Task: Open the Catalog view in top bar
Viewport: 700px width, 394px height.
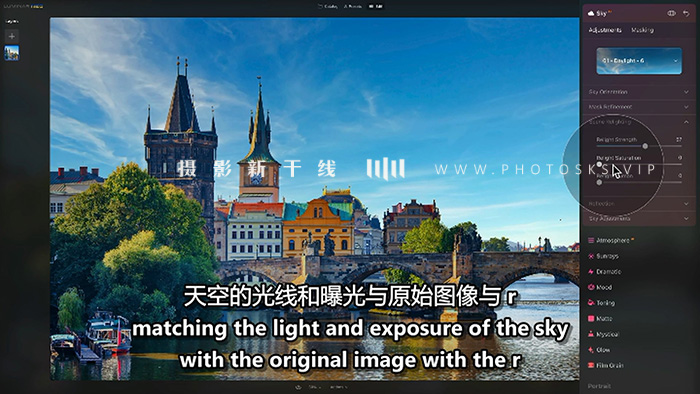Action: click(x=328, y=7)
